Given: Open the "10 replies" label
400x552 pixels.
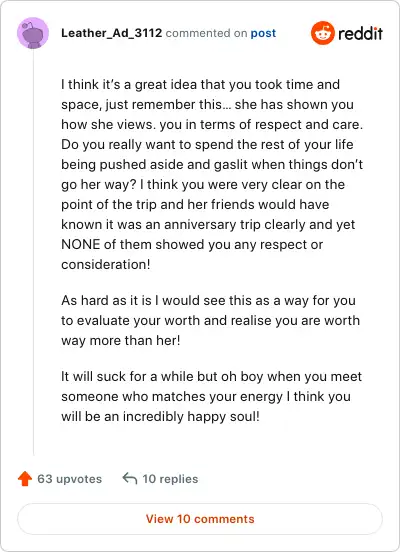Looking at the screenshot, I should (170, 479).
